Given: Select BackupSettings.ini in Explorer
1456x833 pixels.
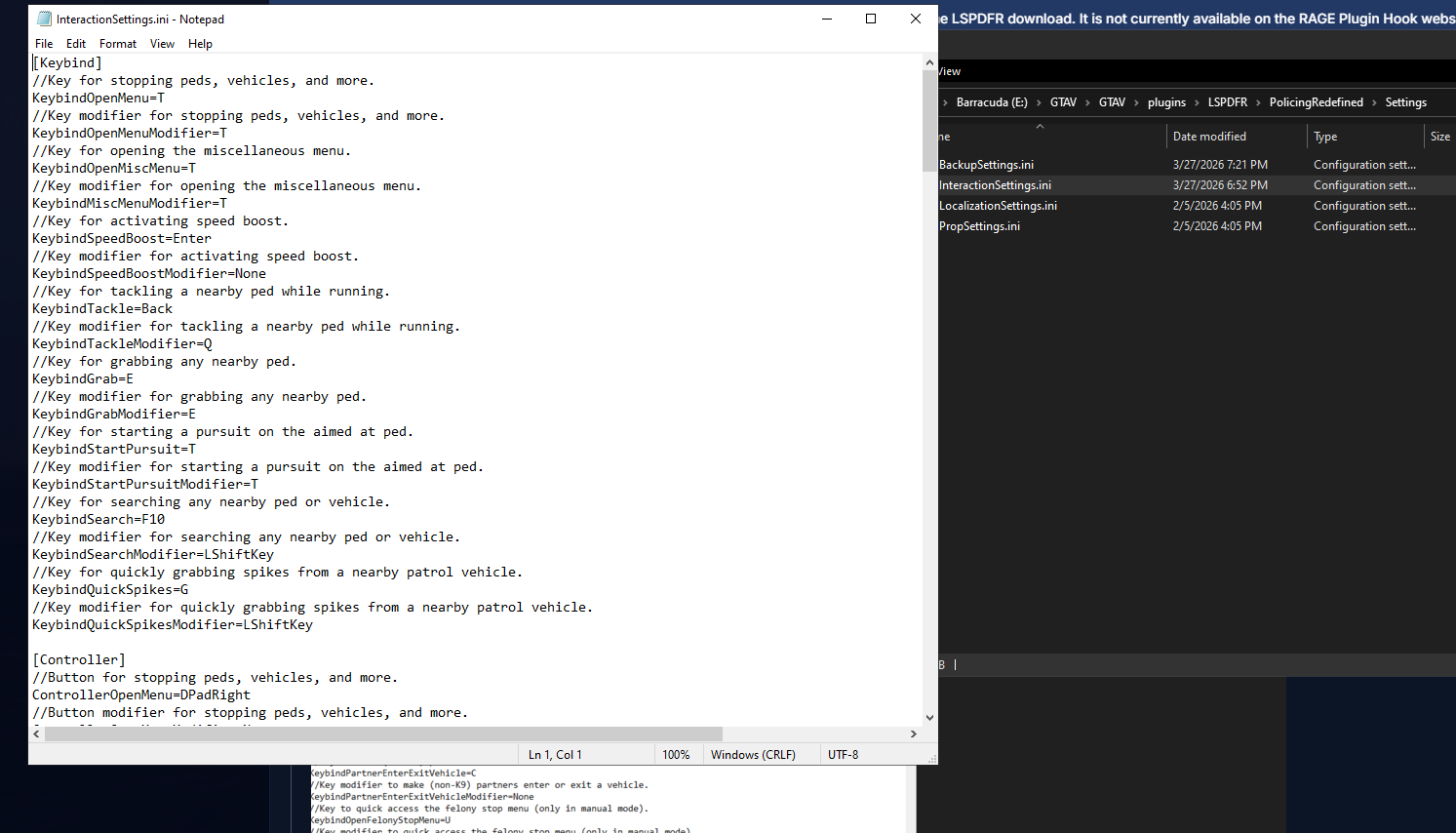Looking at the screenshot, I should point(986,165).
